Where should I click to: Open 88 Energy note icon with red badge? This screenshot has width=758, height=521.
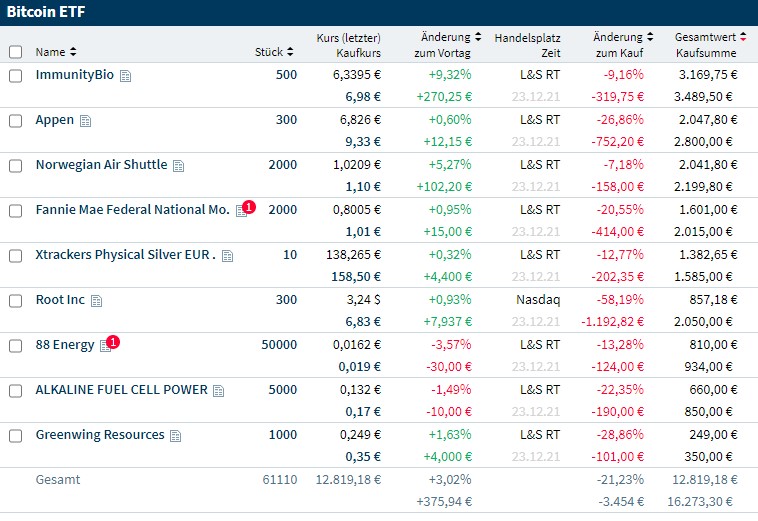click(105, 346)
